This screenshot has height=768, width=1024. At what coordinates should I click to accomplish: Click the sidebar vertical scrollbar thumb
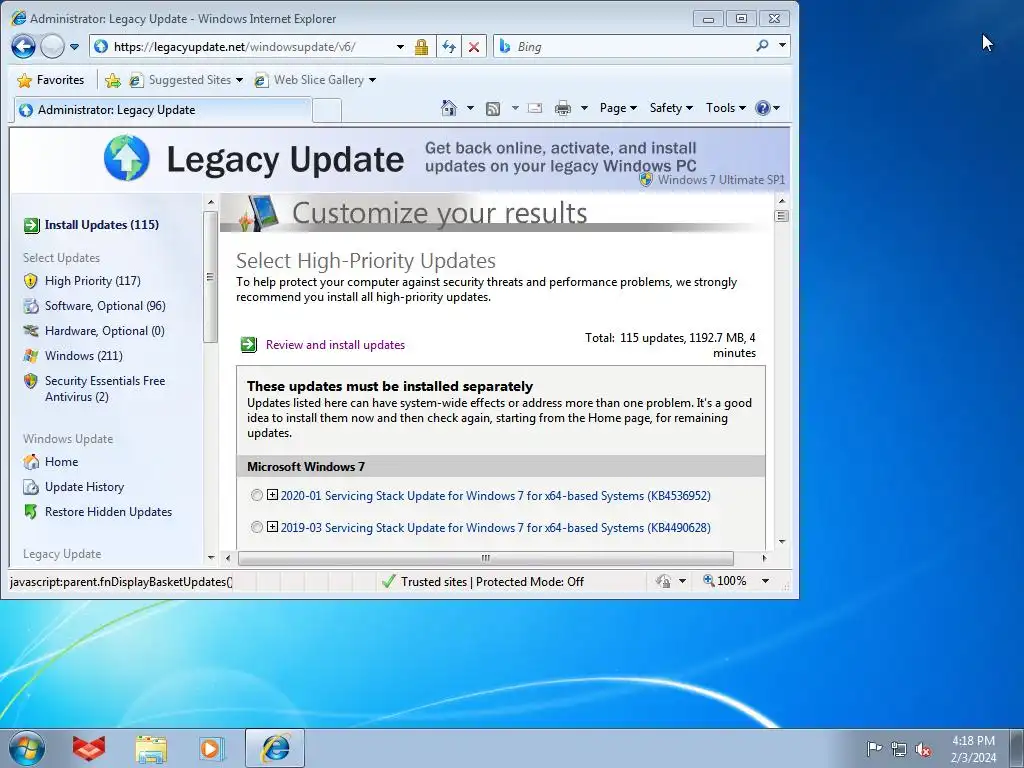[210, 277]
